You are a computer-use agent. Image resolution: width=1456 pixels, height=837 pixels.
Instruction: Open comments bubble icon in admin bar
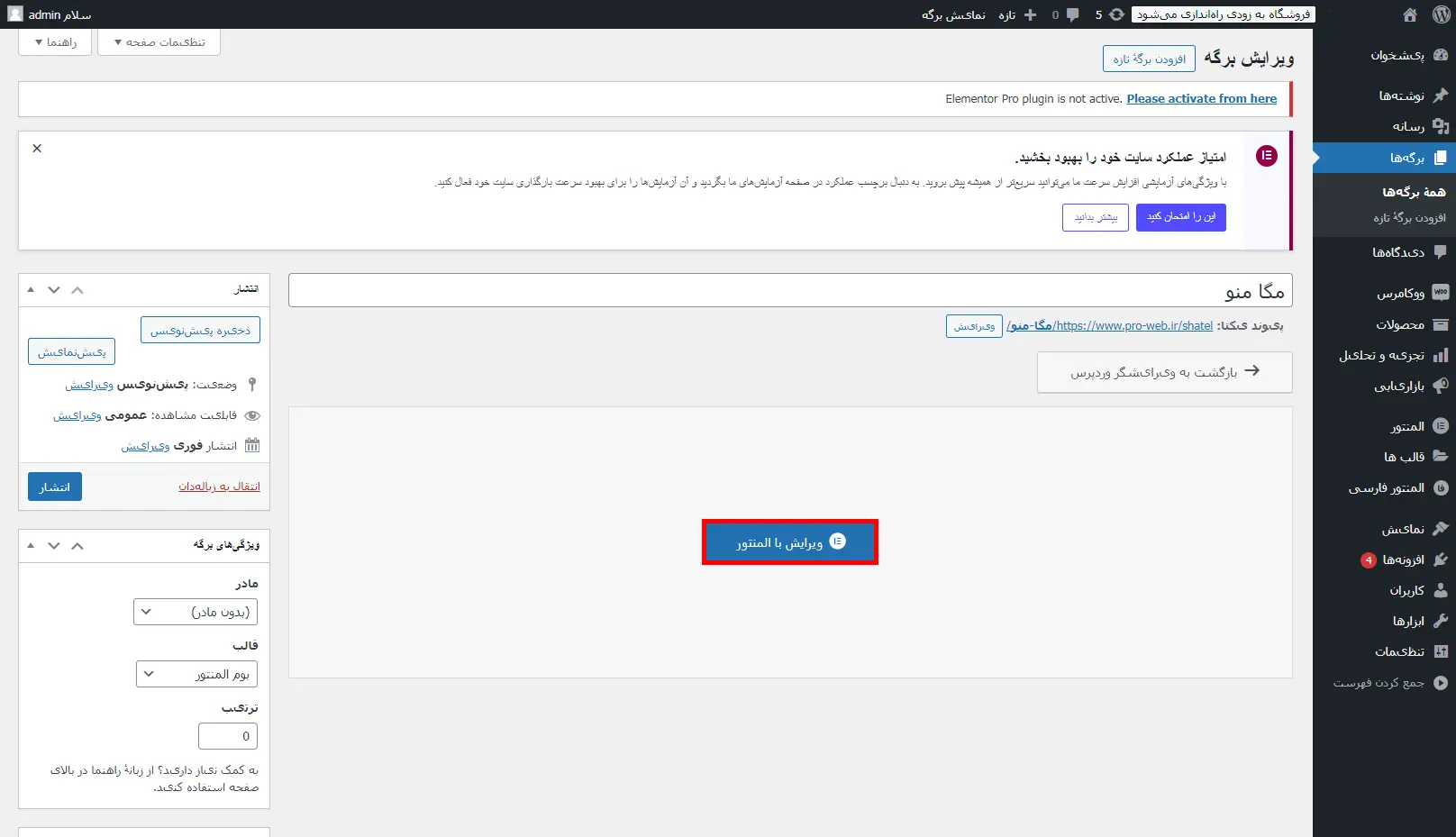point(1072,14)
